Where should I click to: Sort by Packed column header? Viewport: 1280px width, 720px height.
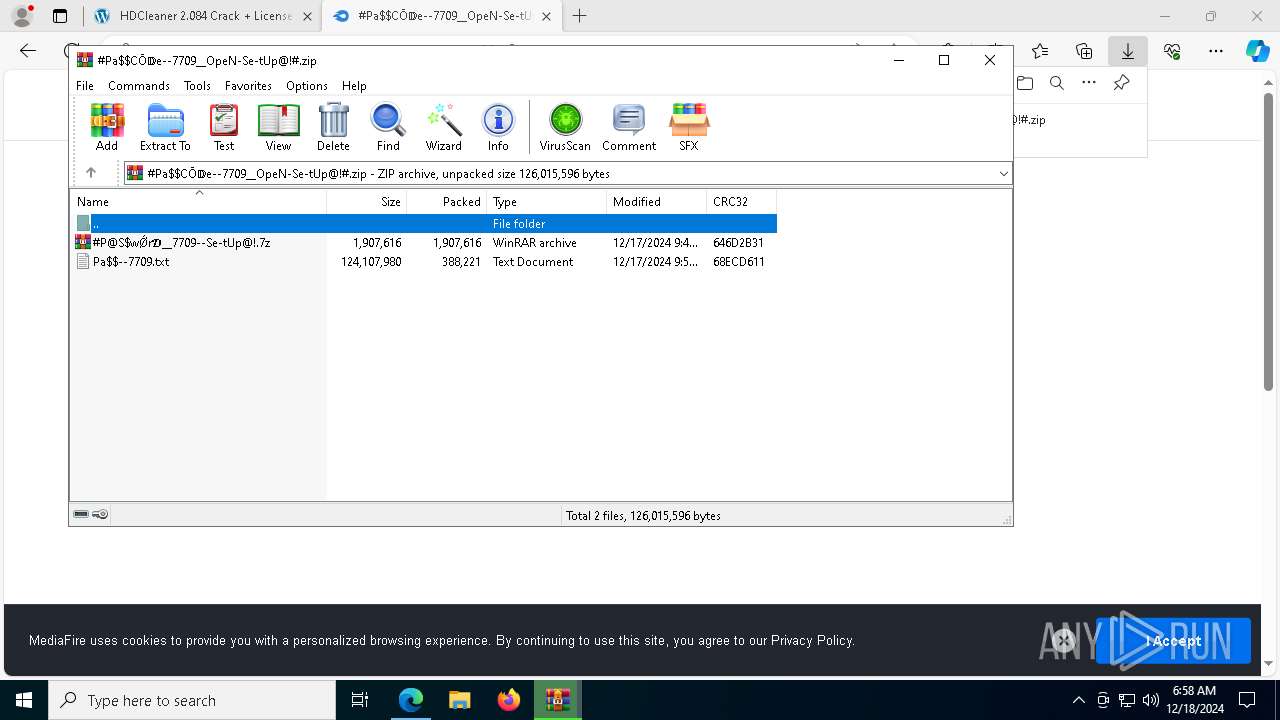click(447, 202)
